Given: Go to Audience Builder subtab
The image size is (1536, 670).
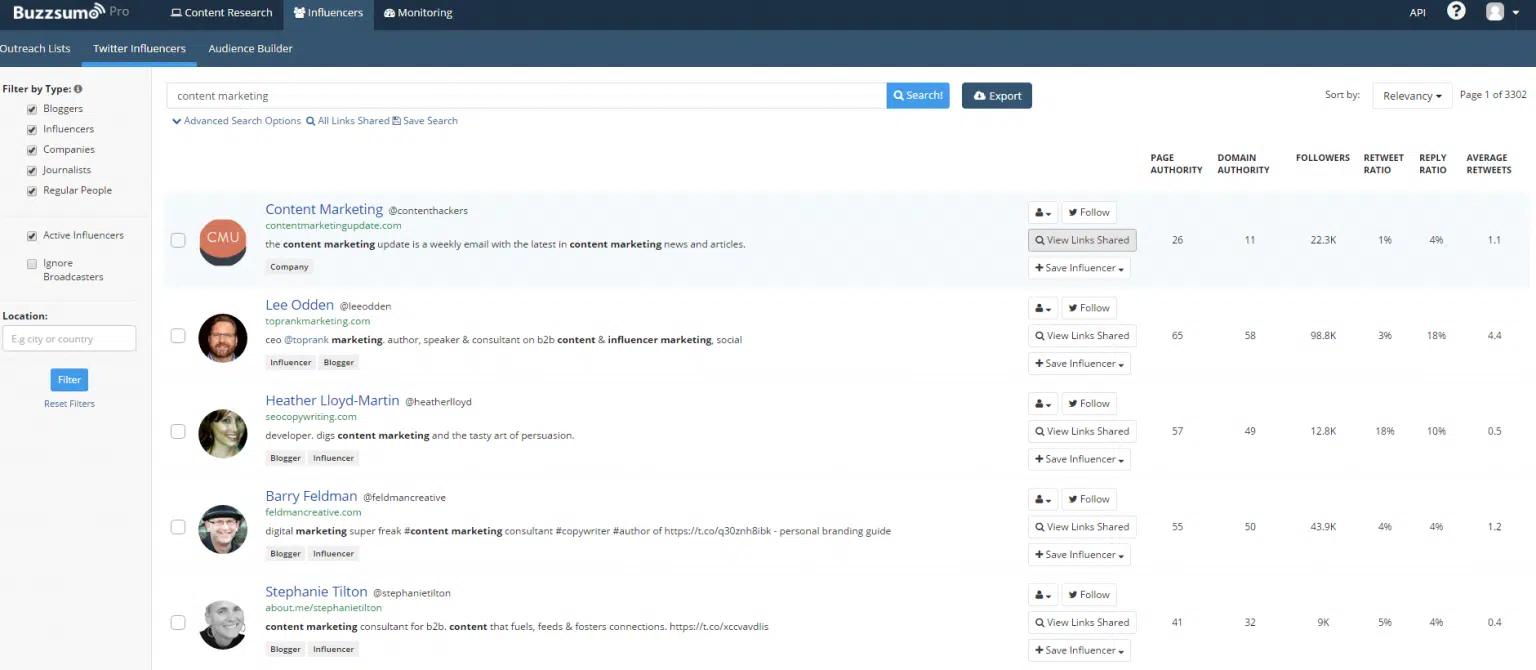Looking at the screenshot, I should [x=250, y=48].
